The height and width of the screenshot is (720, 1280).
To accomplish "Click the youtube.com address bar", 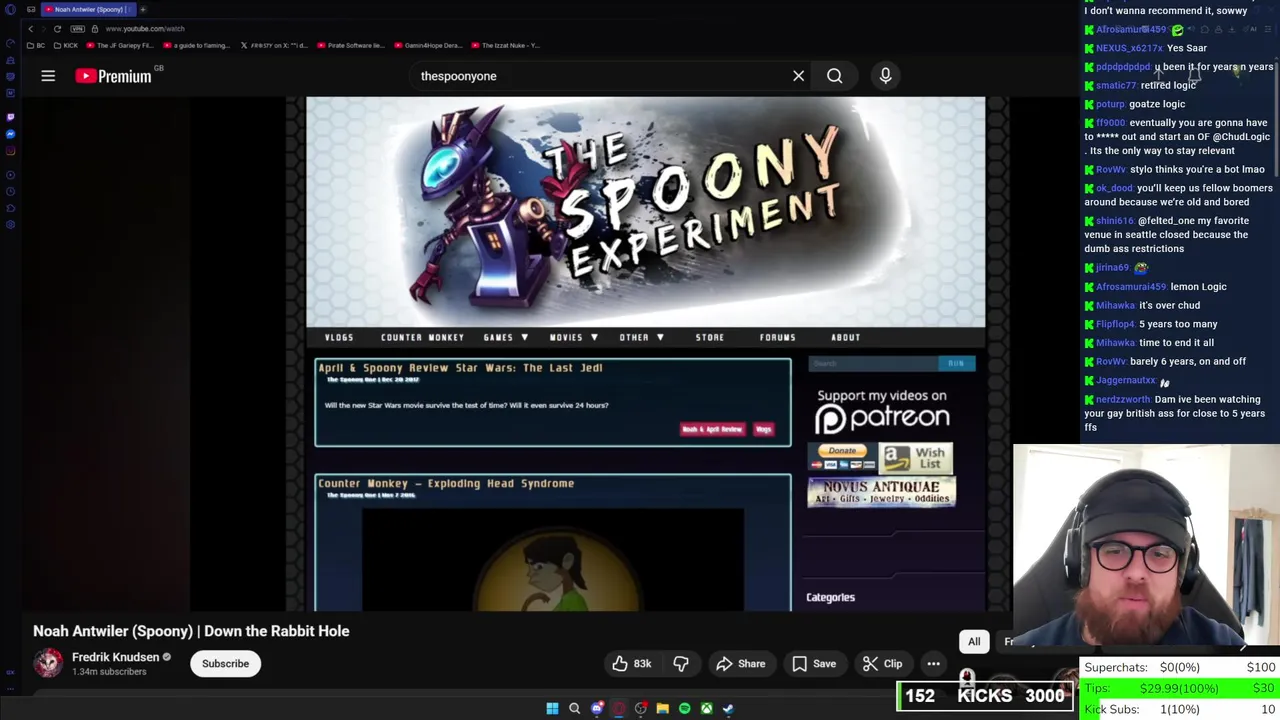I will tap(145, 29).
